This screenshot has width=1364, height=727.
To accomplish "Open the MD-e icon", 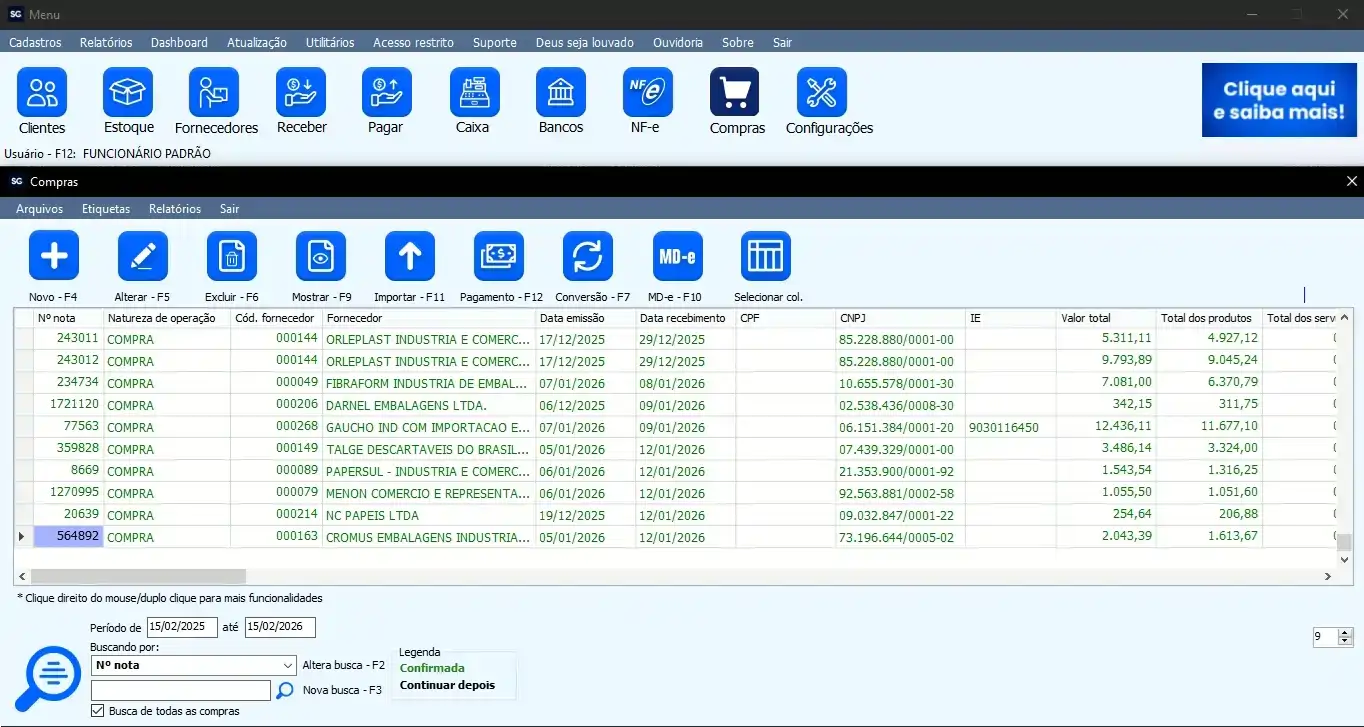I will click(x=677, y=257).
